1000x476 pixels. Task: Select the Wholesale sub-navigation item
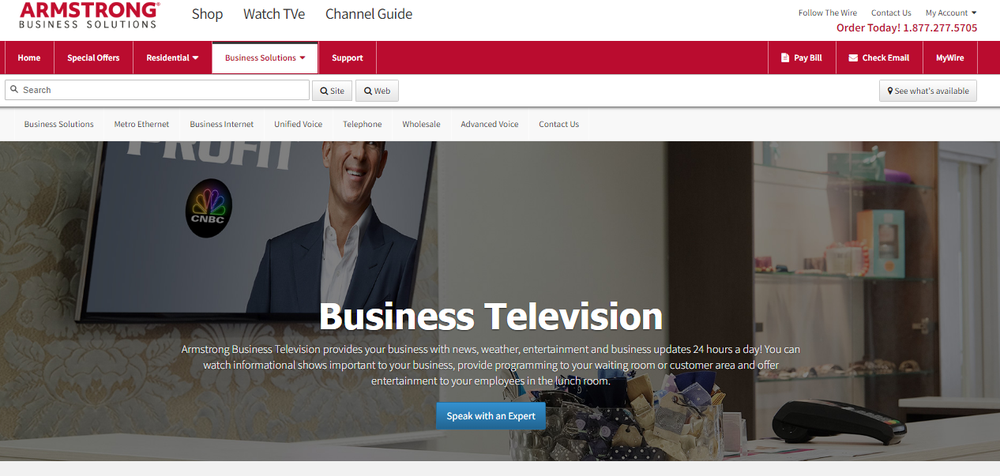point(421,124)
